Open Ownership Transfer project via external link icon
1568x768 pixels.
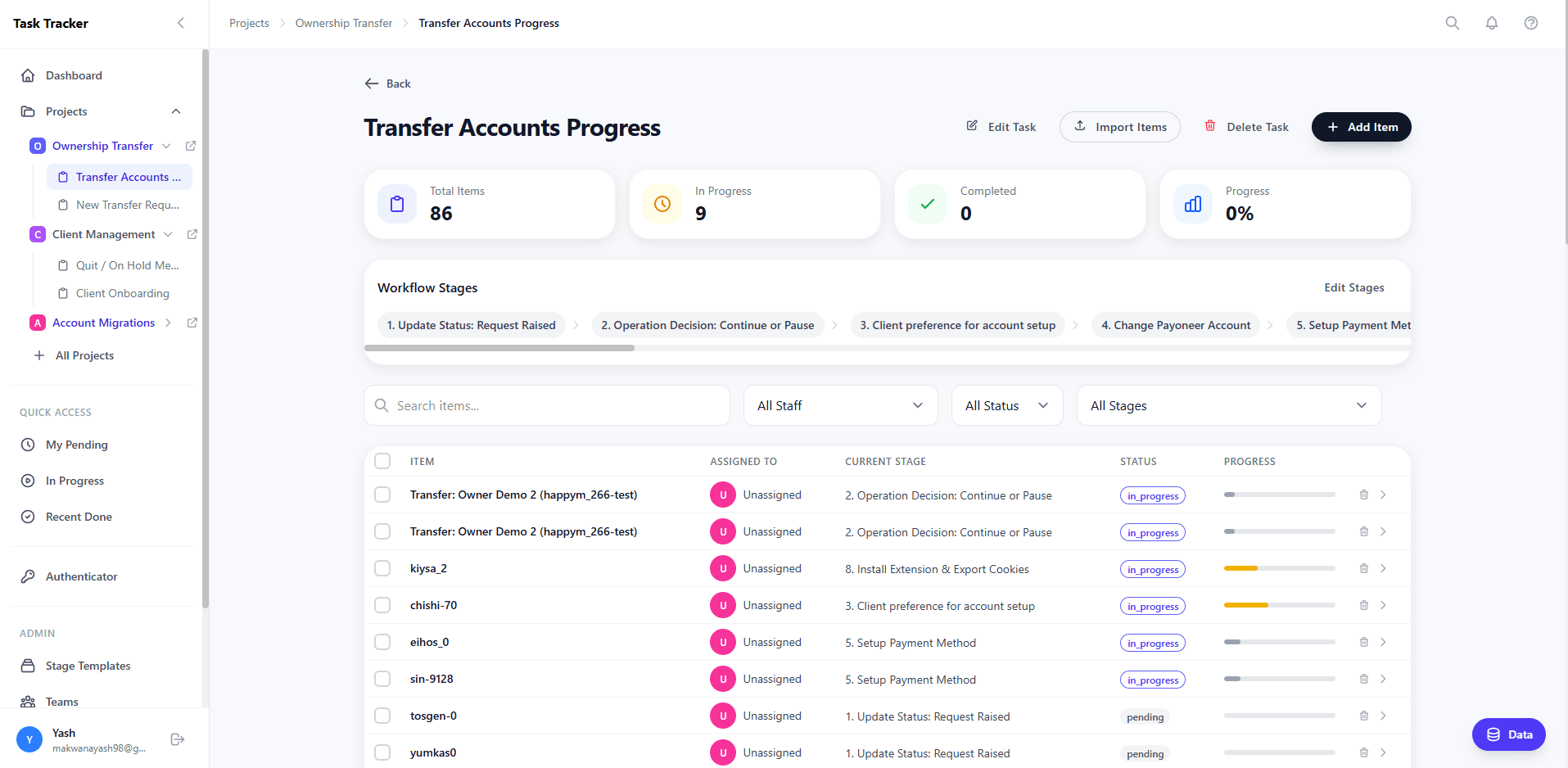coord(191,146)
